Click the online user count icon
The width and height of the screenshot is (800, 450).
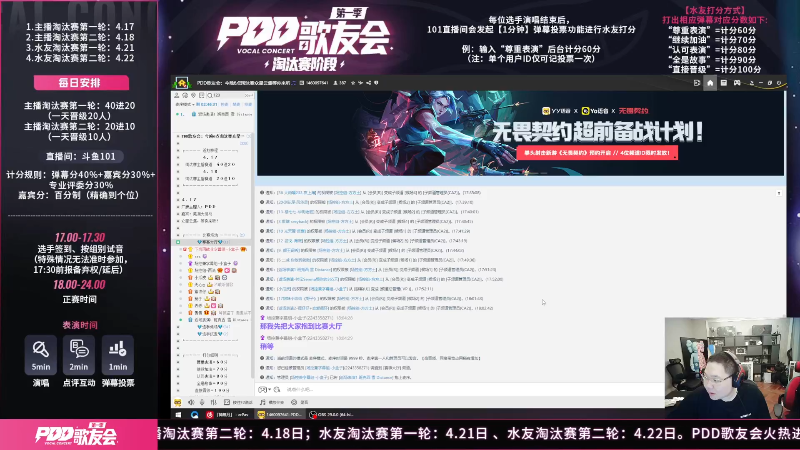[335, 83]
